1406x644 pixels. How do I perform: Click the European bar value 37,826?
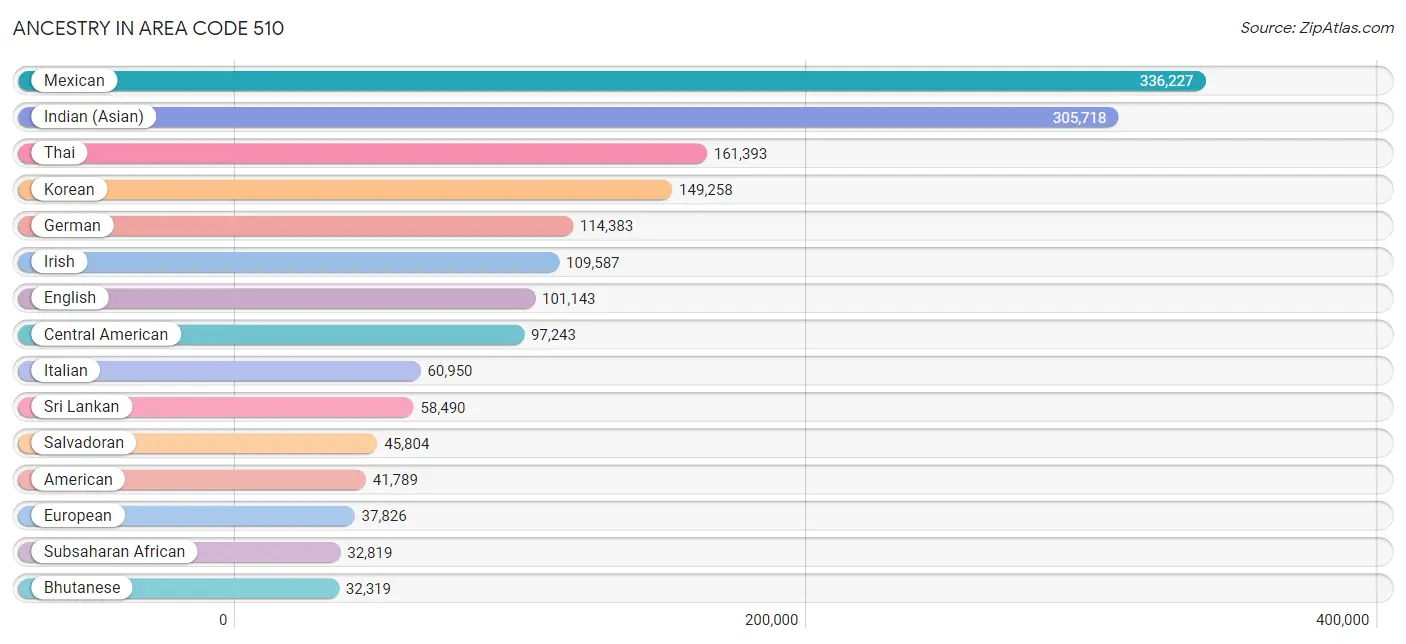click(x=384, y=516)
